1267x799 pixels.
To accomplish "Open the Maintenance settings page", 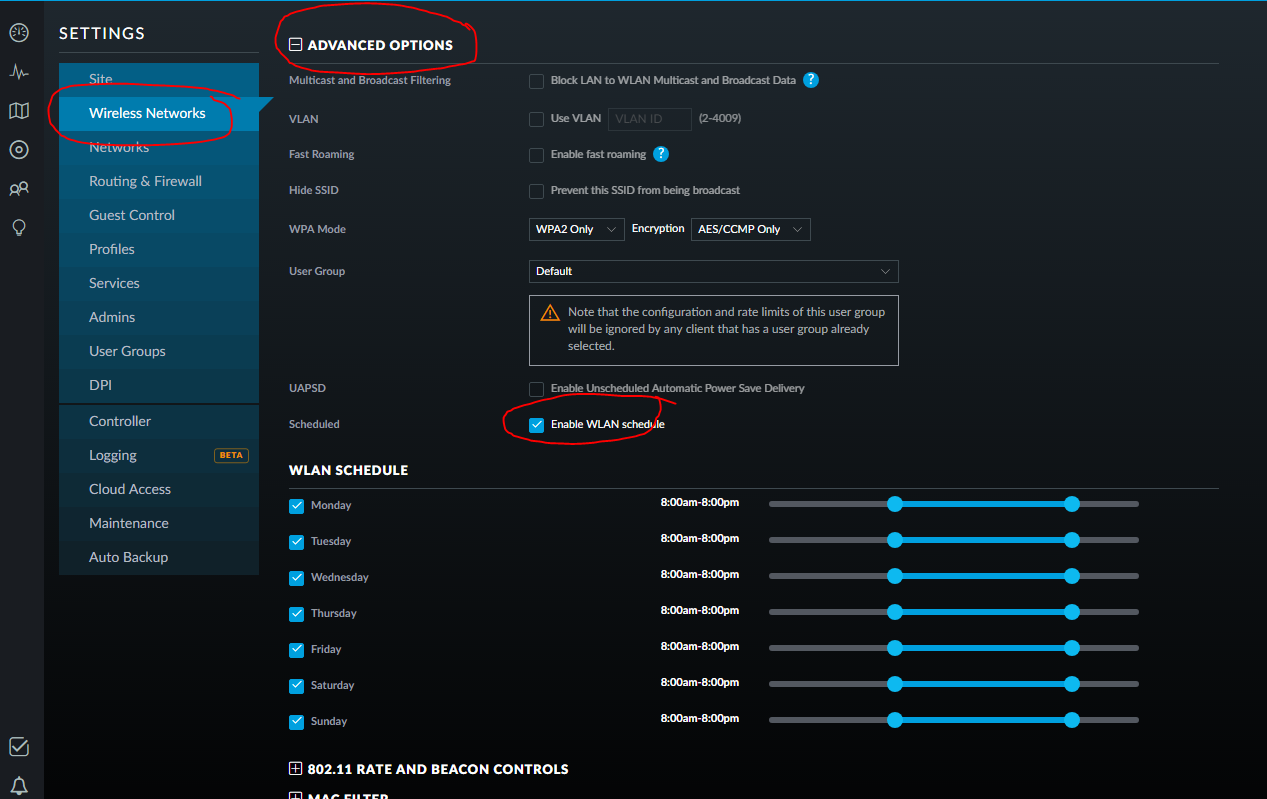I will [x=128, y=523].
